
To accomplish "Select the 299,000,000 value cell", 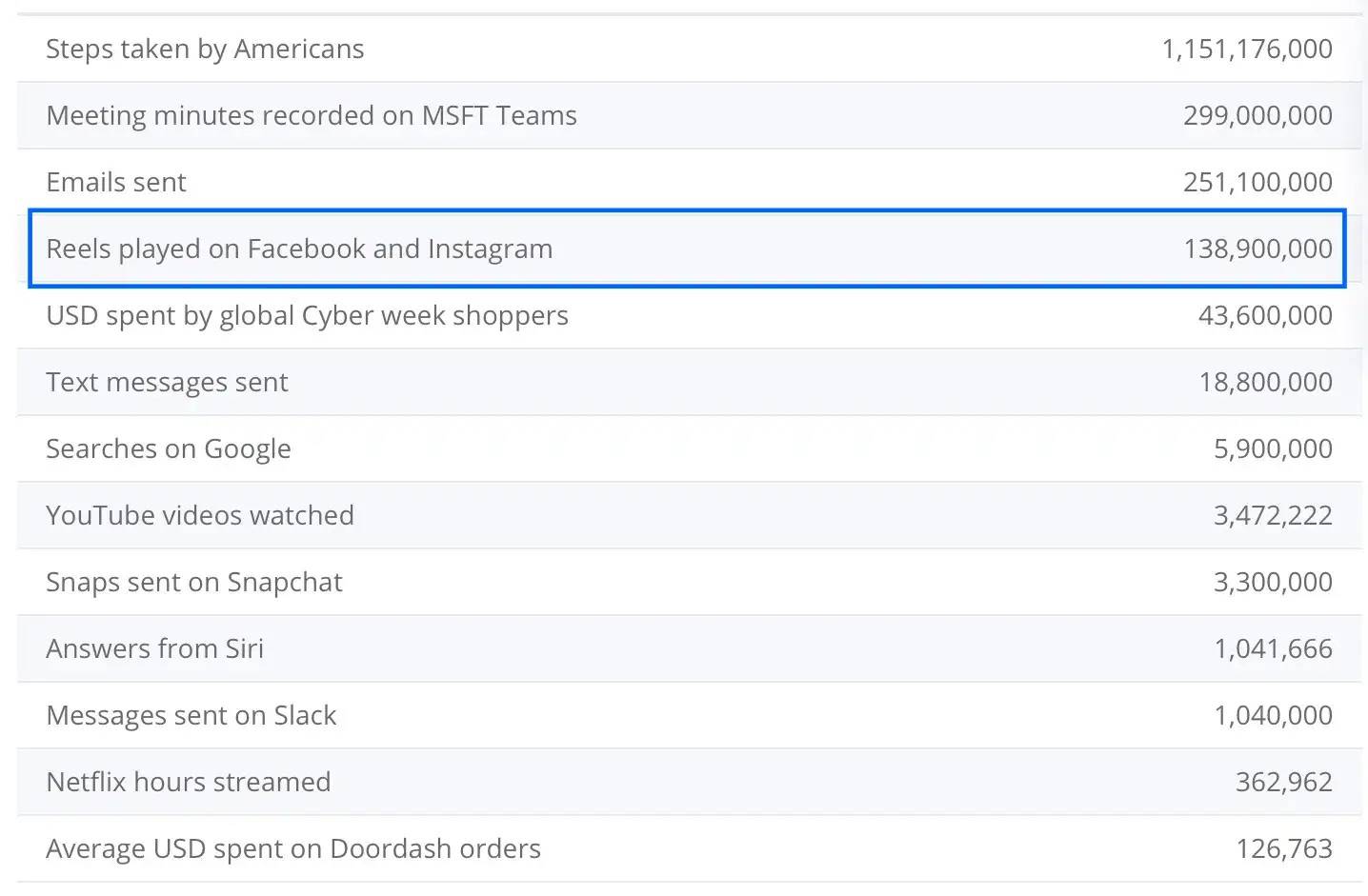I will (x=1257, y=116).
